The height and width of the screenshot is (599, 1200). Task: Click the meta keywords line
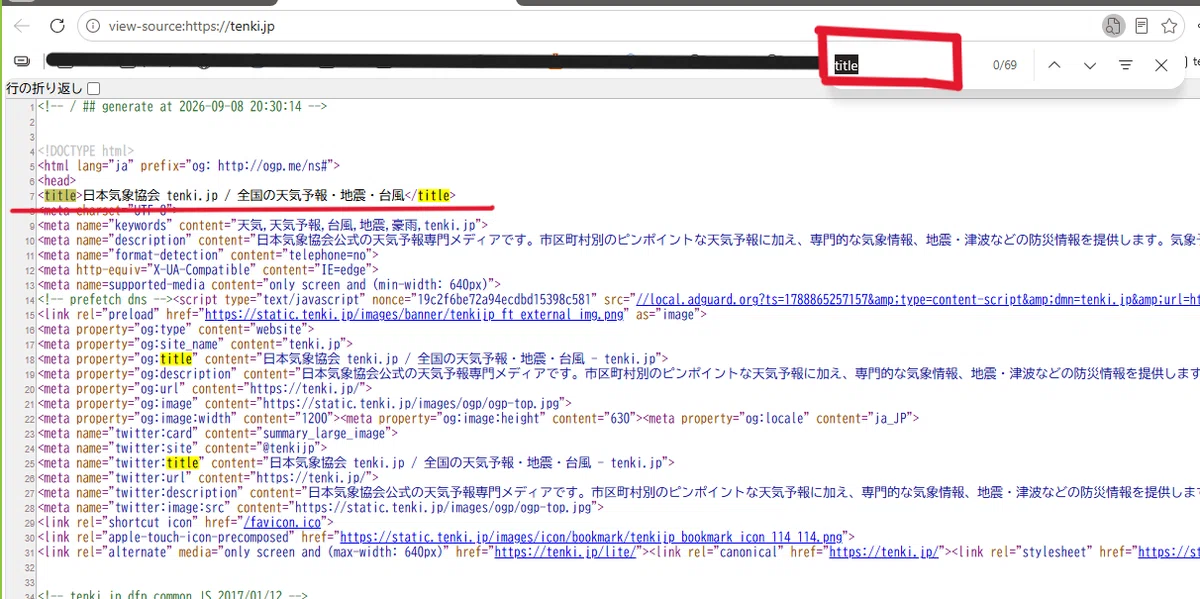click(x=263, y=225)
